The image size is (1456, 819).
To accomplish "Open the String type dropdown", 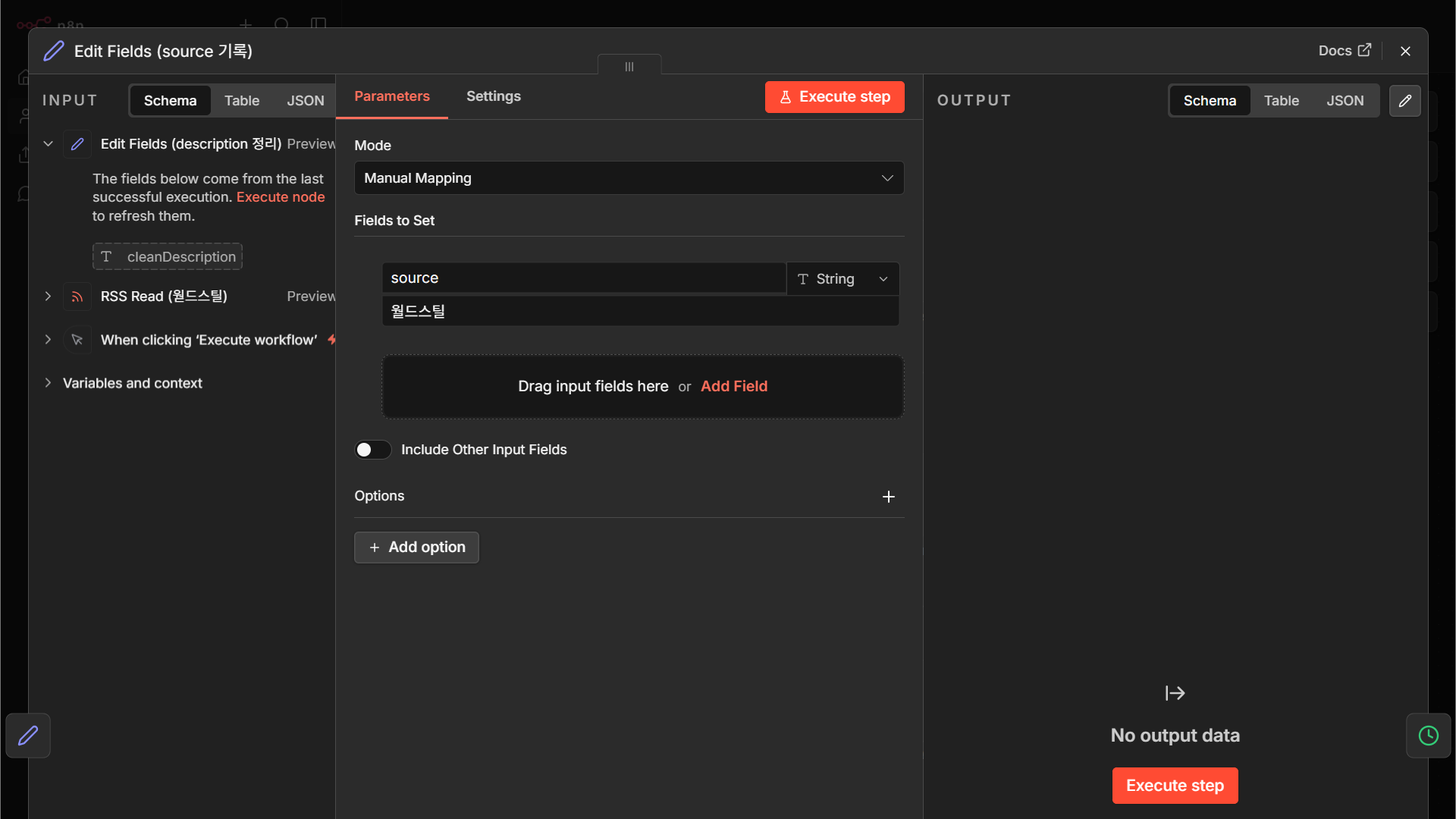I will coord(843,279).
